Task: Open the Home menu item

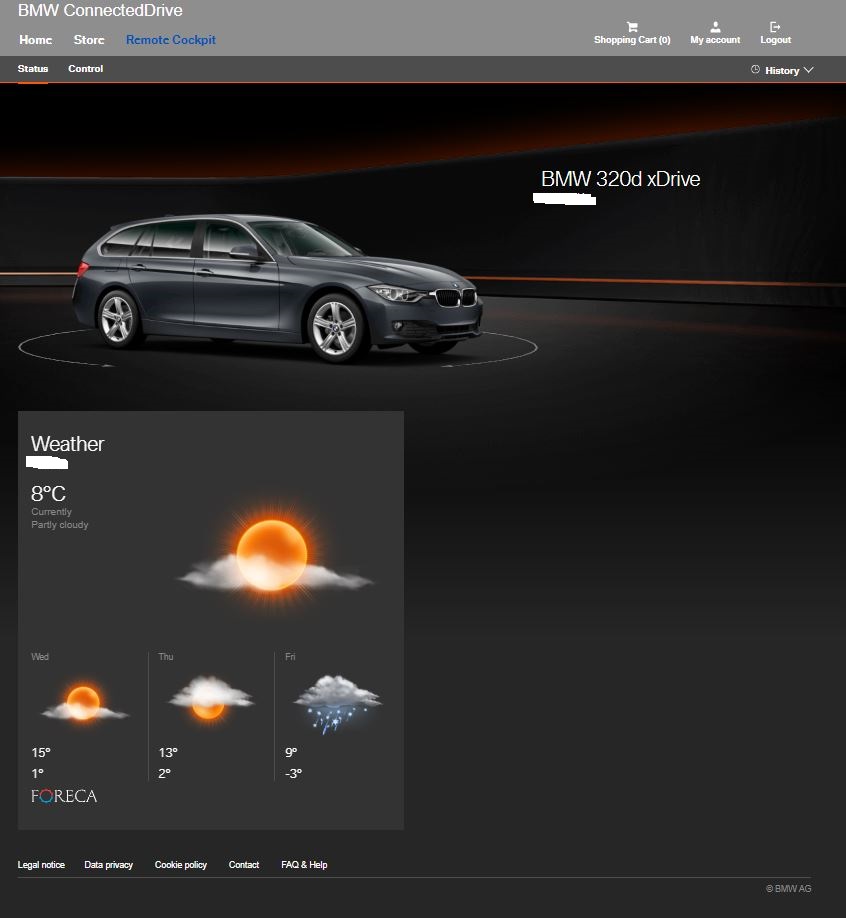Action: tap(36, 40)
